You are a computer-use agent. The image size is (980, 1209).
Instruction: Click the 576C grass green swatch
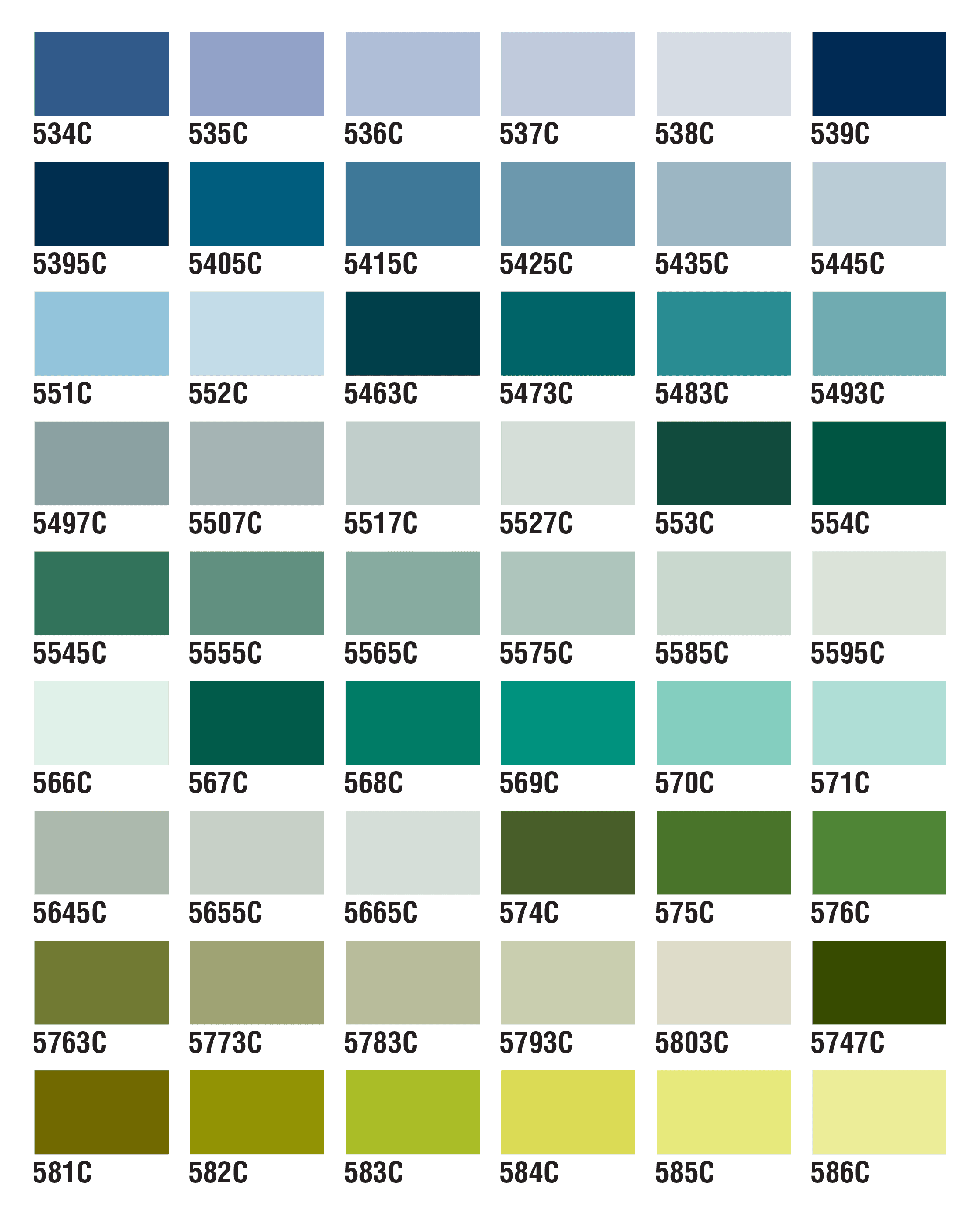click(879, 853)
